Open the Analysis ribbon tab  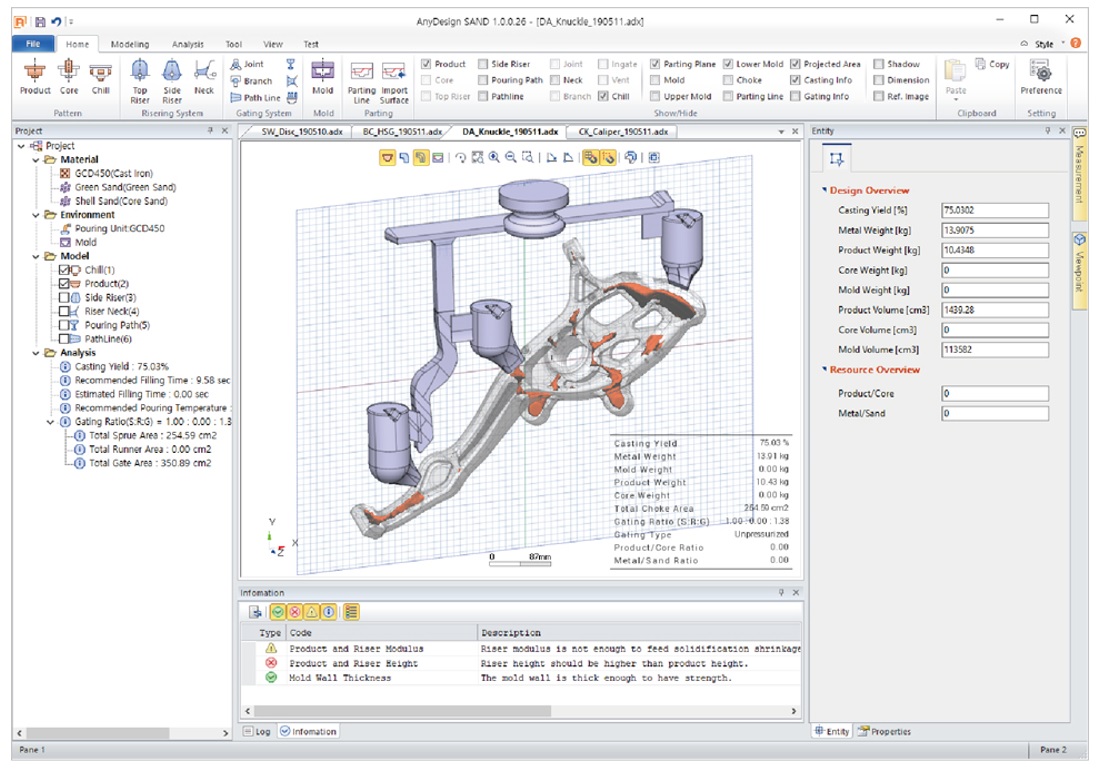coord(187,44)
